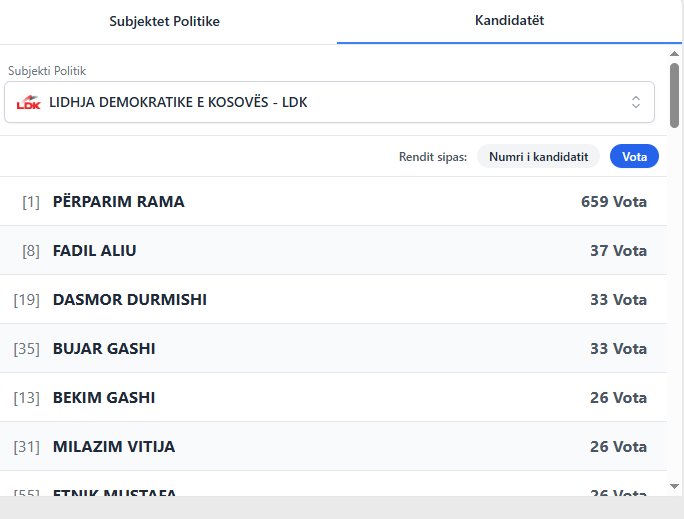Click the 37 Vota count for Fadil Aliu

coord(618,250)
